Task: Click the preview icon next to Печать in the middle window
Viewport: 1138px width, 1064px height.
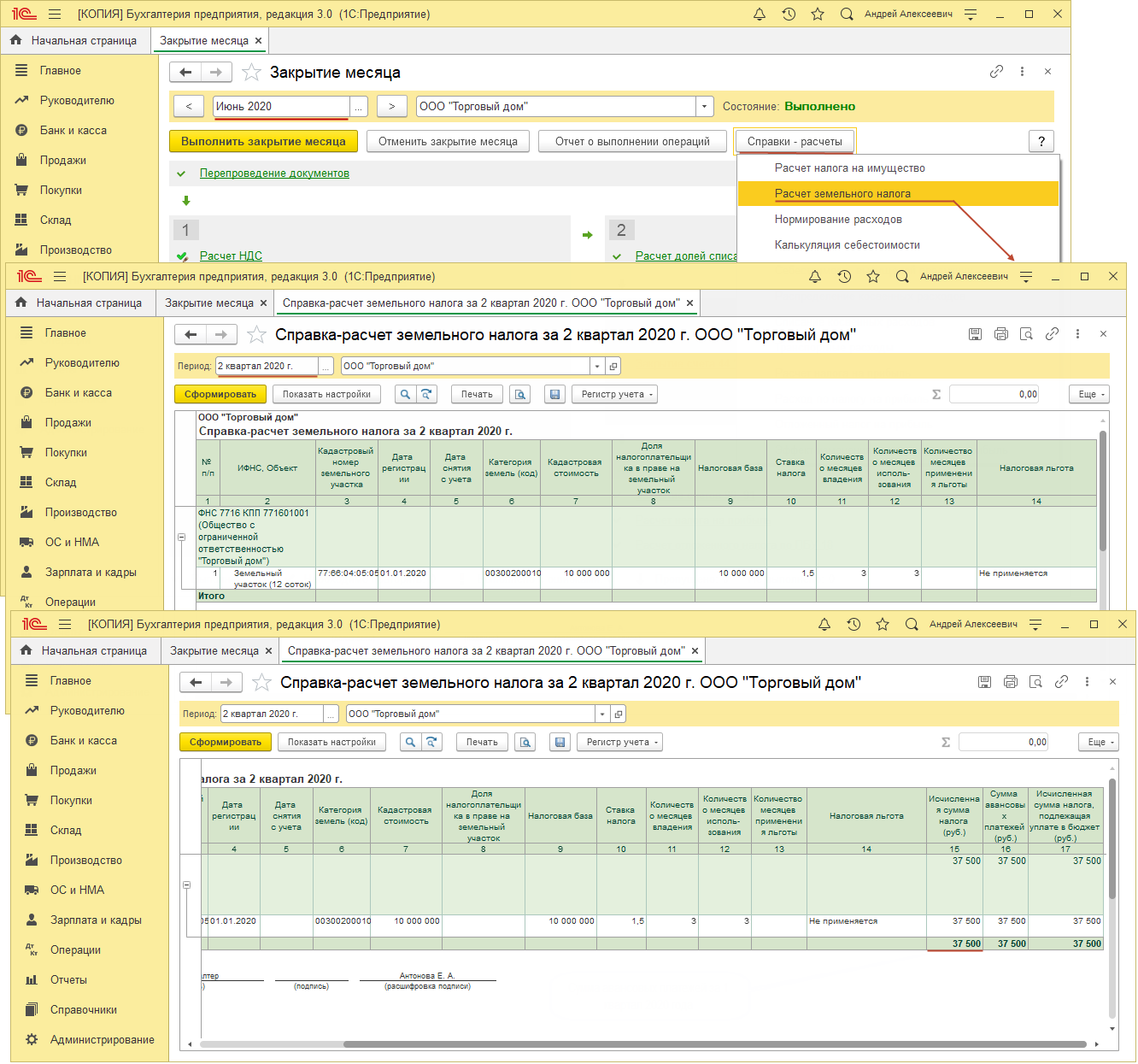Action: point(520,395)
